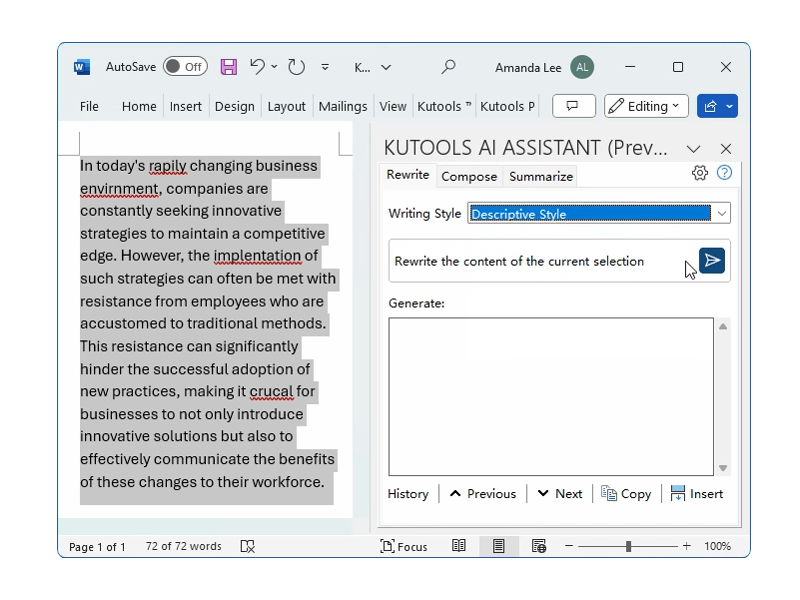Image resolution: width=800 pixels, height=600 pixels.
Task: Send the rewrite request
Action: click(x=712, y=261)
